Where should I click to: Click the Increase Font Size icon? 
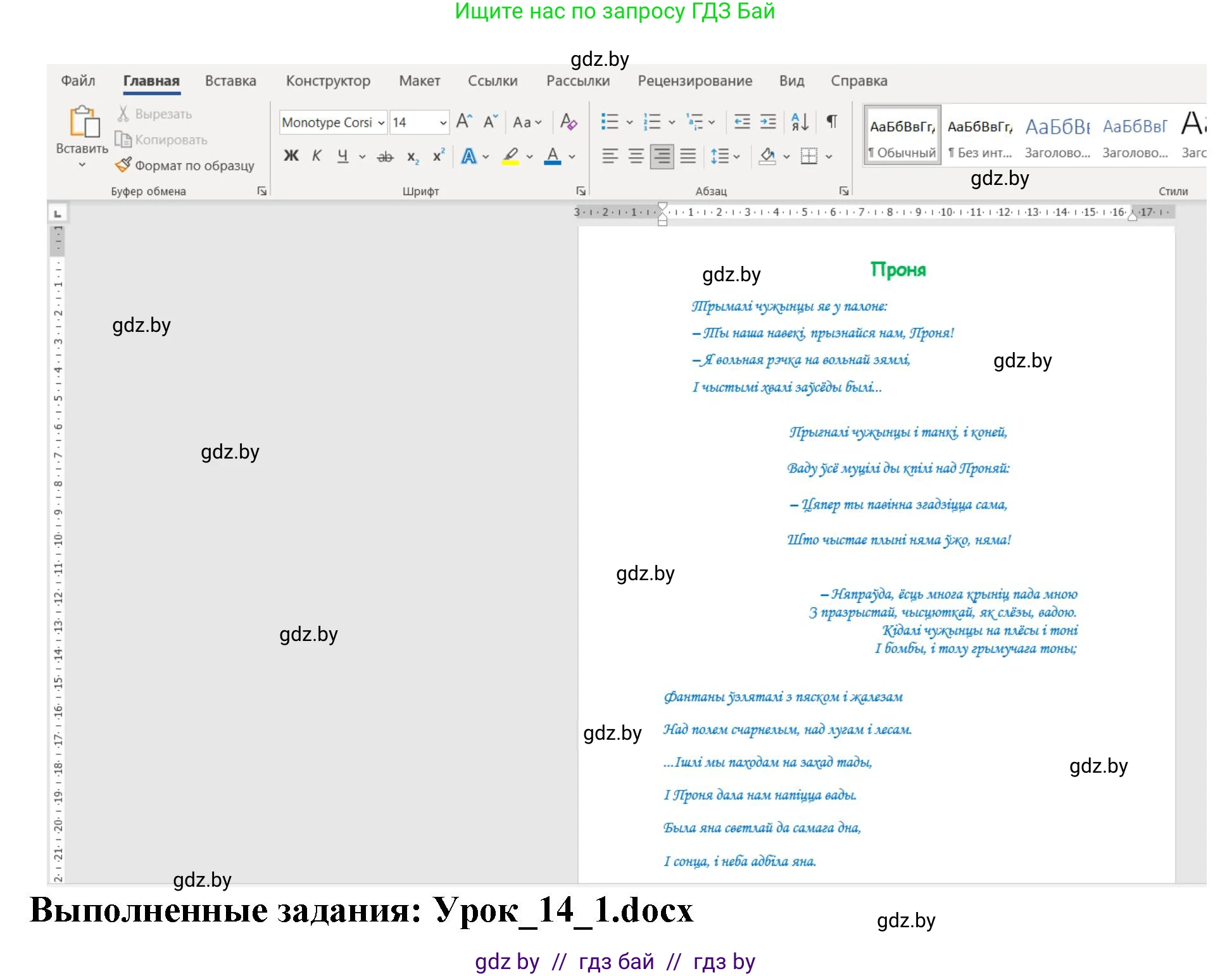(x=464, y=122)
